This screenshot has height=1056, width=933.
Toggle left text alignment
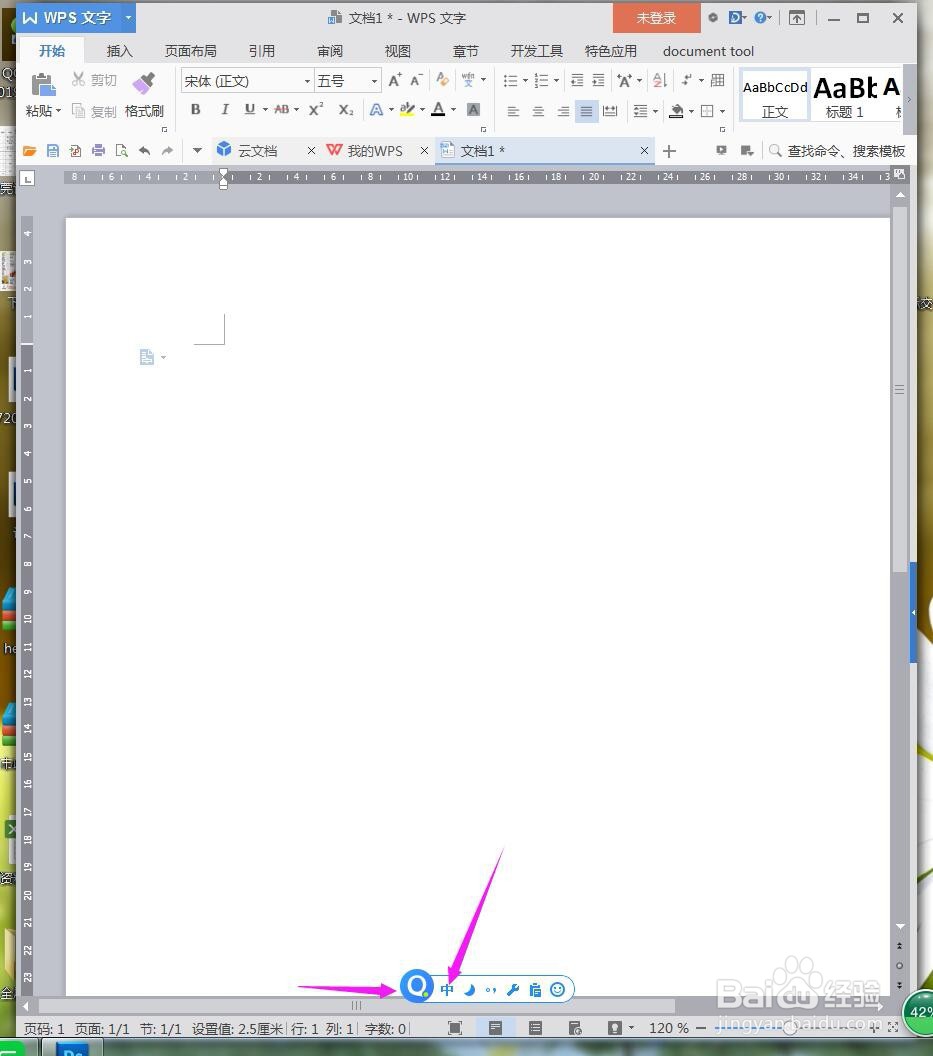513,111
